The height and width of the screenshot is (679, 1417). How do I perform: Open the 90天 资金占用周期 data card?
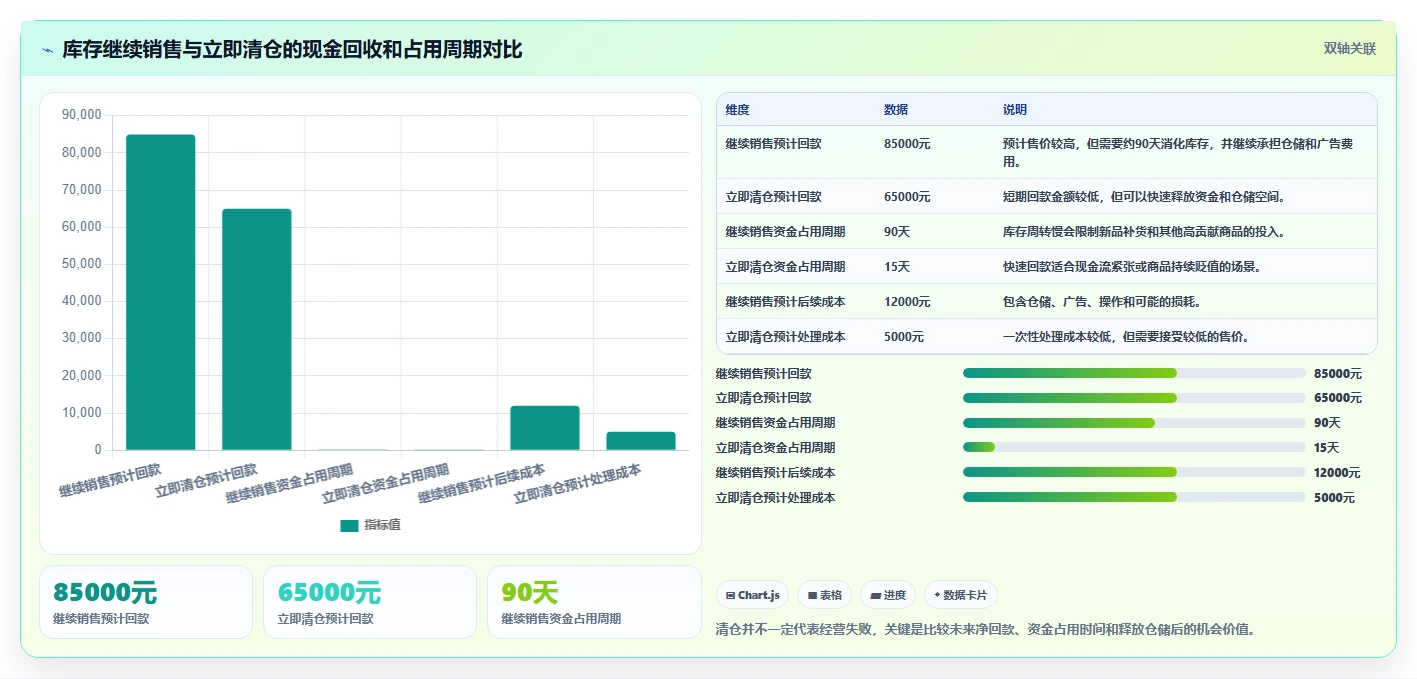(x=594, y=602)
